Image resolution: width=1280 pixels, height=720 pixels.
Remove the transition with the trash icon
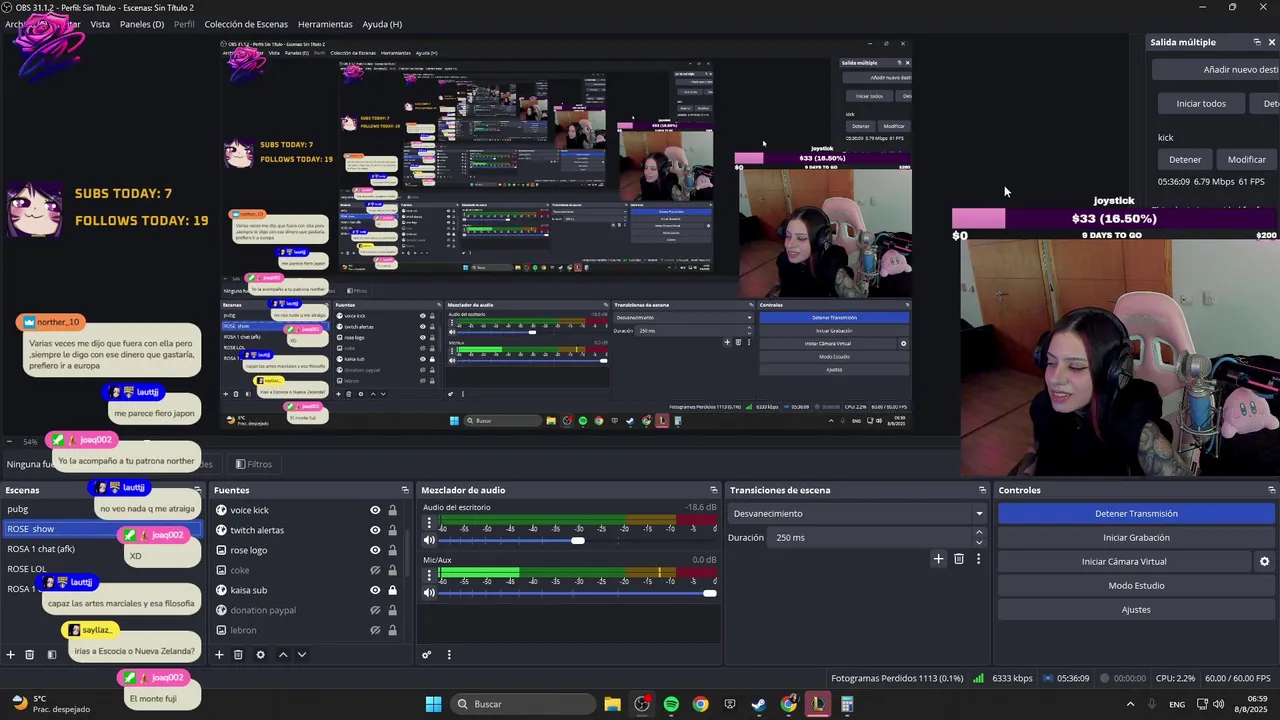coord(959,559)
